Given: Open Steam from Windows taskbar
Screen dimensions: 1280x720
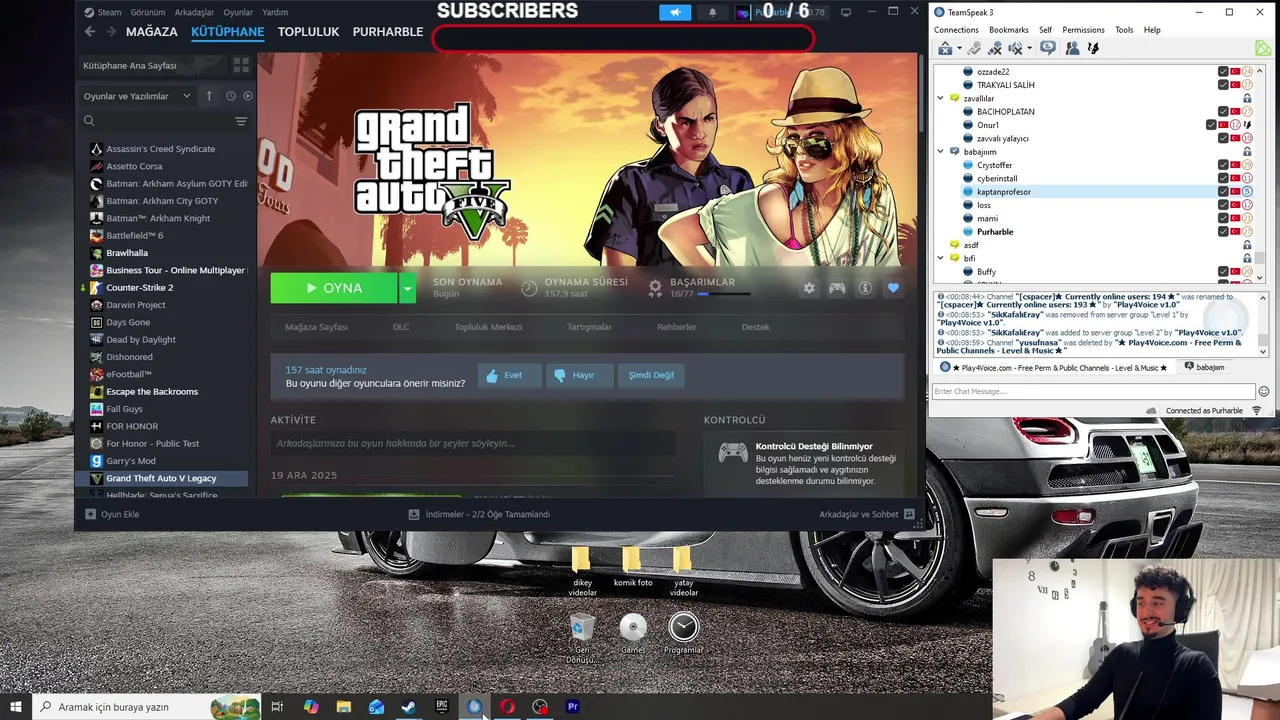Looking at the screenshot, I should [x=409, y=707].
